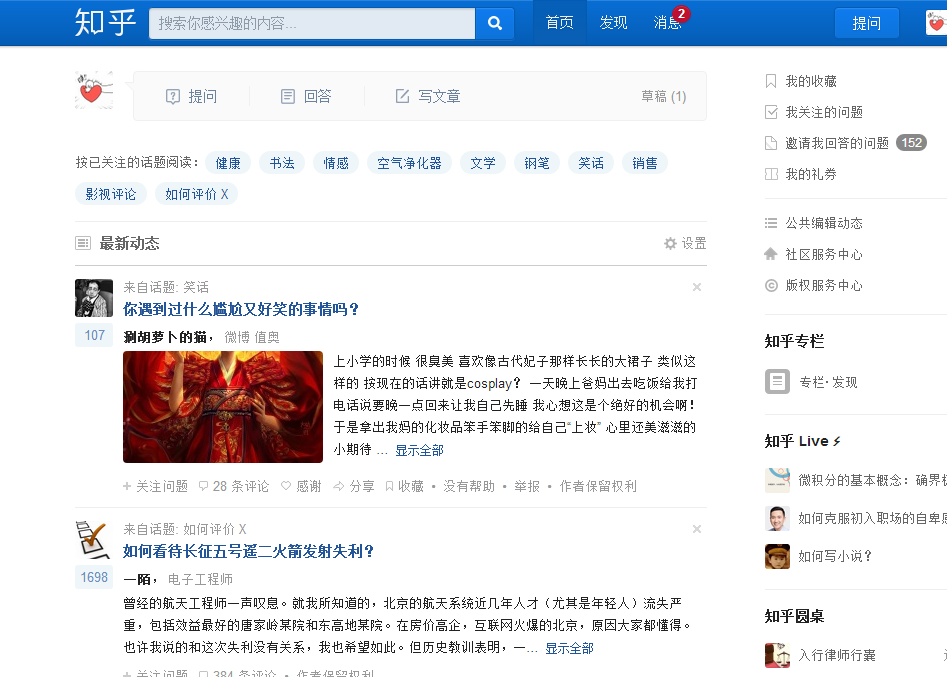Open the question about Long March 5 rocket failure
This screenshot has height=677, width=947.
(251, 551)
